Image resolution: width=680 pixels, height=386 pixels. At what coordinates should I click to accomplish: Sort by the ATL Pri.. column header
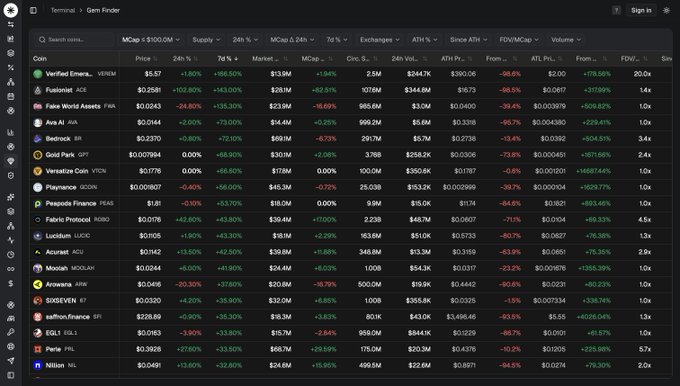point(546,59)
